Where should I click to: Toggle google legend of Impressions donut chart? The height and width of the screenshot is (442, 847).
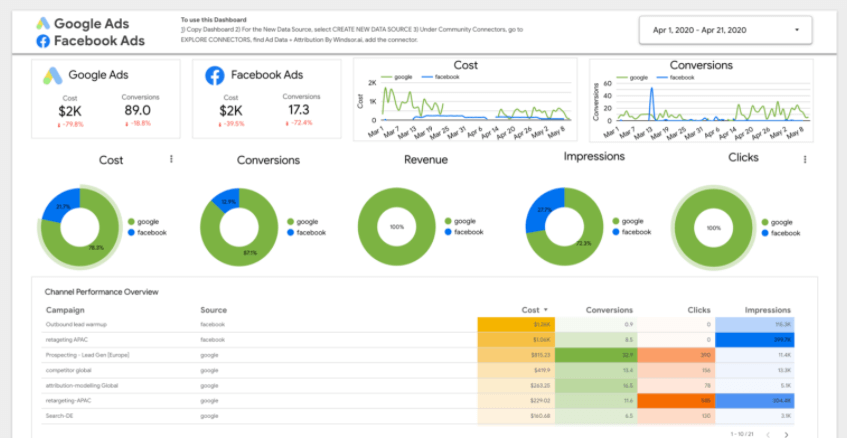(x=628, y=221)
